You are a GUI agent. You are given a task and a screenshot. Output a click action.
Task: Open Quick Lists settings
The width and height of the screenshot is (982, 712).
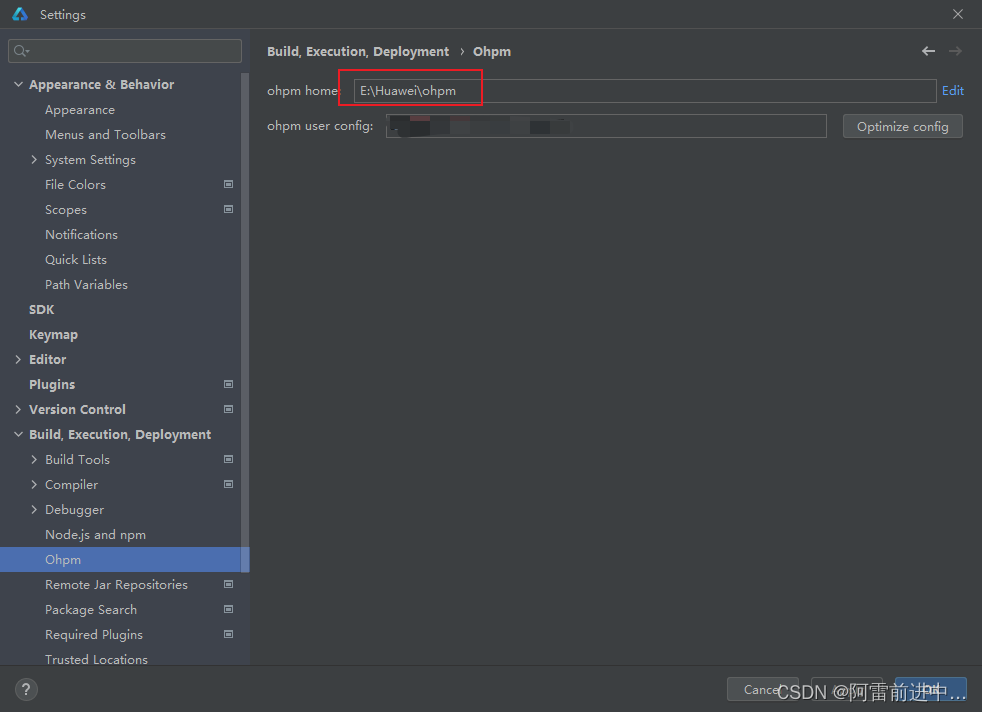click(76, 259)
